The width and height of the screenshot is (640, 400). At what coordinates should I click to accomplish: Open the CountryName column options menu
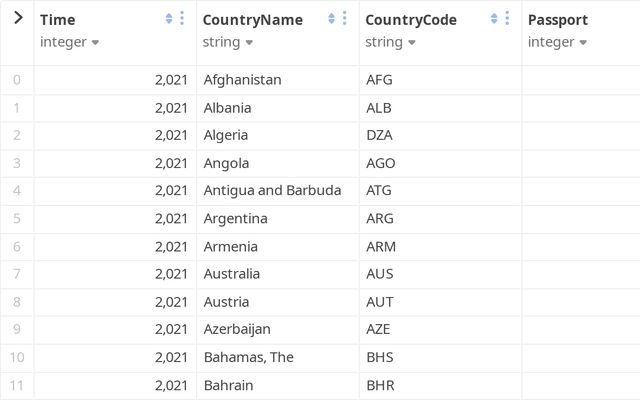click(344, 19)
